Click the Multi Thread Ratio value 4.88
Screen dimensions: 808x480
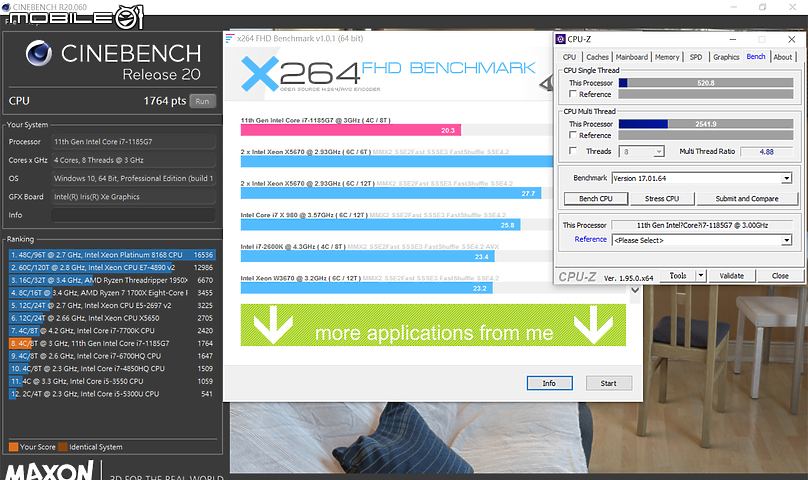click(x=766, y=152)
